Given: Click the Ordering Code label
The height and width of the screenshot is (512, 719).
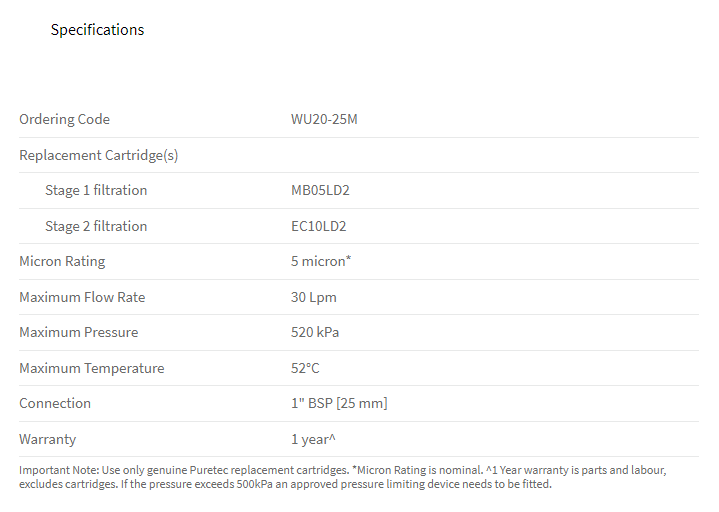Looking at the screenshot, I should click(x=64, y=120).
